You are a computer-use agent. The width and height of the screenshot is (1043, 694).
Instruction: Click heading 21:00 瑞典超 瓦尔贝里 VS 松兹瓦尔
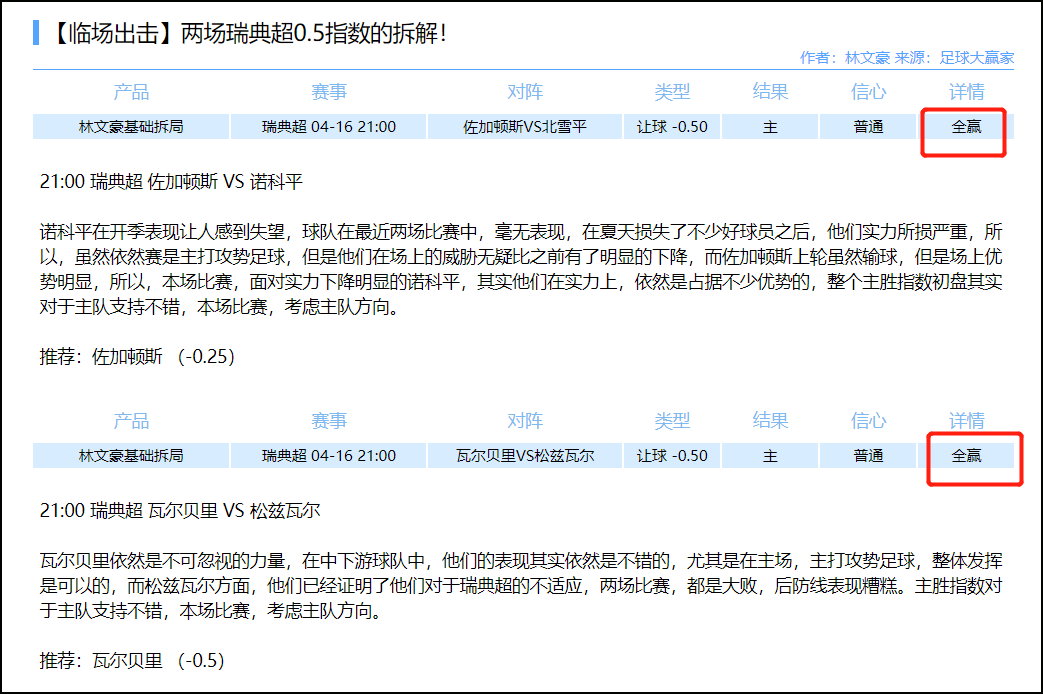click(x=180, y=511)
